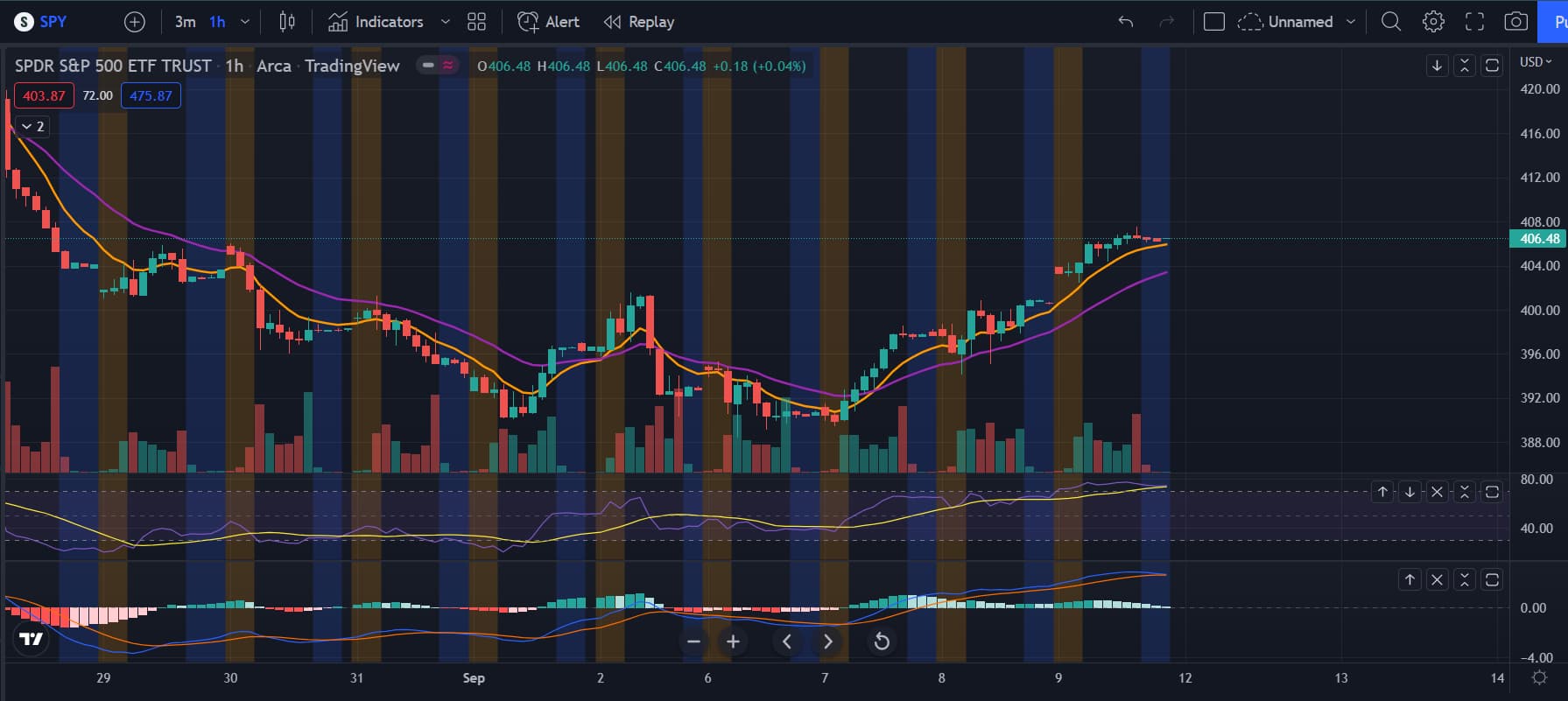Viewport: 1568px width, 701px height.
Task: Switch to the 3m interval
Action: click(x=185, y=22)
